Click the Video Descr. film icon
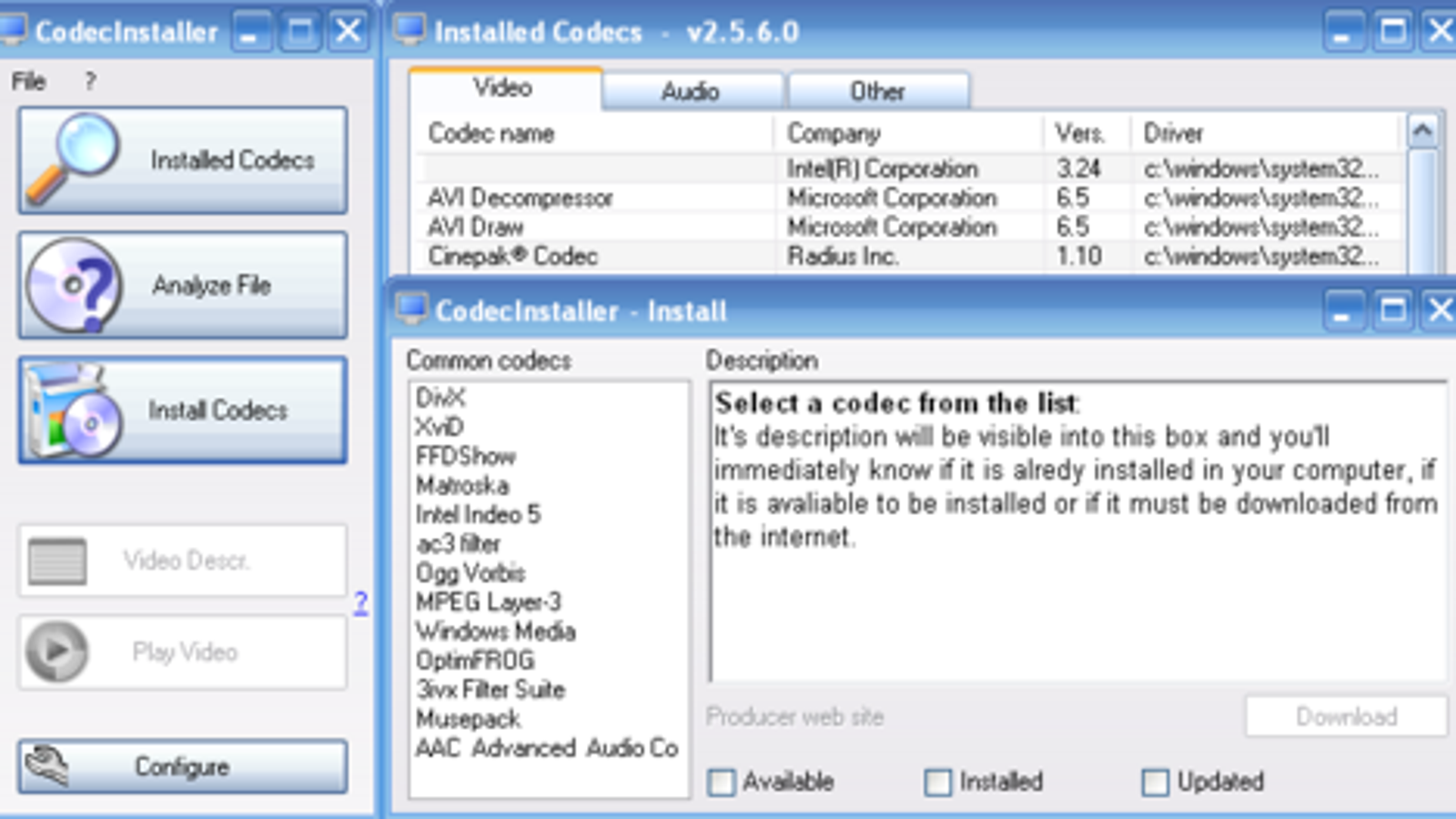 (x=57, y=561)
